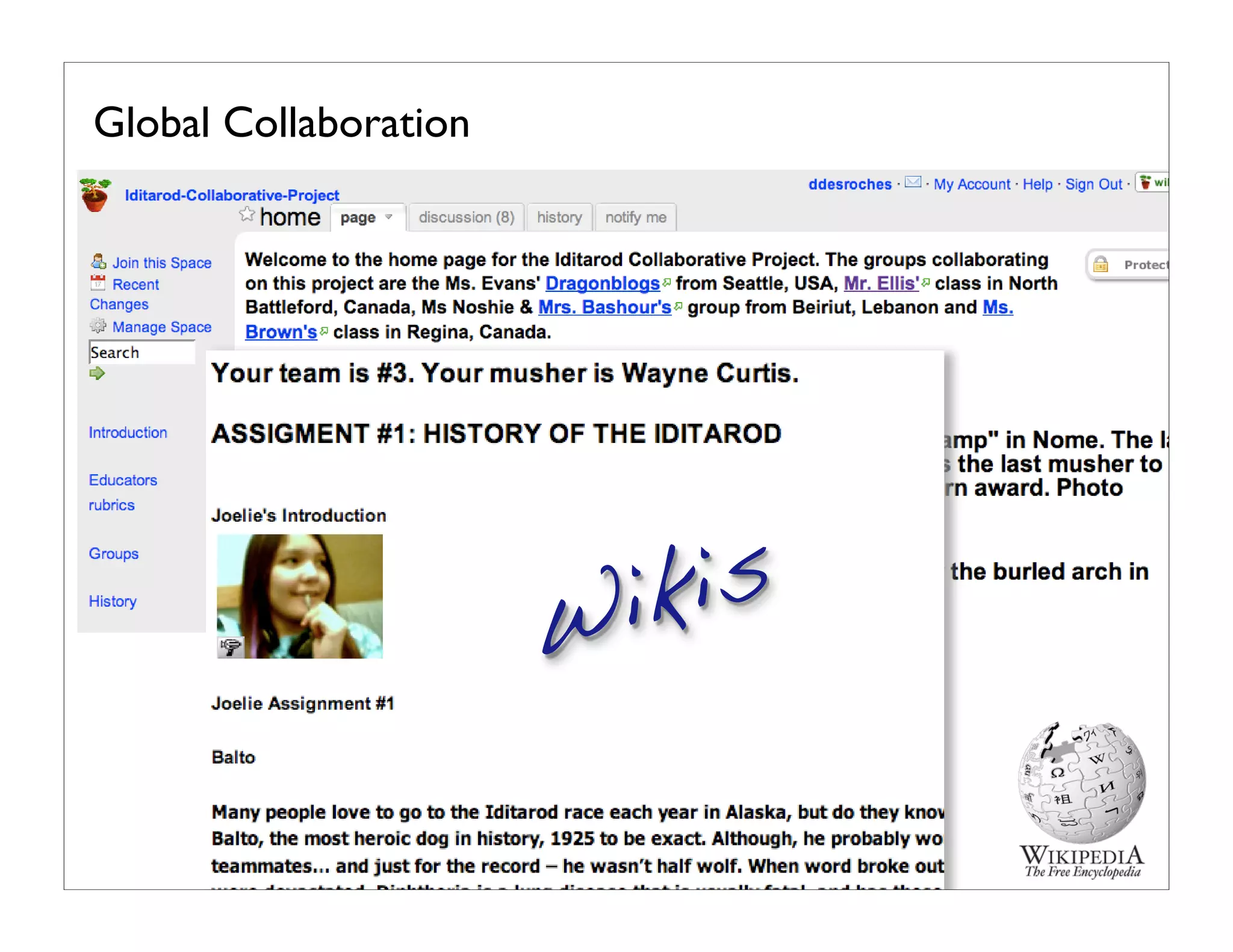Switch to the discussion (8) tab
Image resolution: width=1233 pixels, height=952 pixels.
pos(466,217)
